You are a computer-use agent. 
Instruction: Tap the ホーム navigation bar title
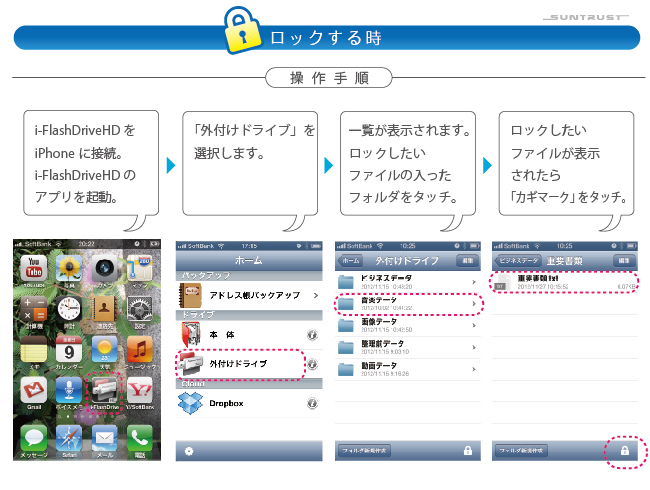click(x=249, y=260)
